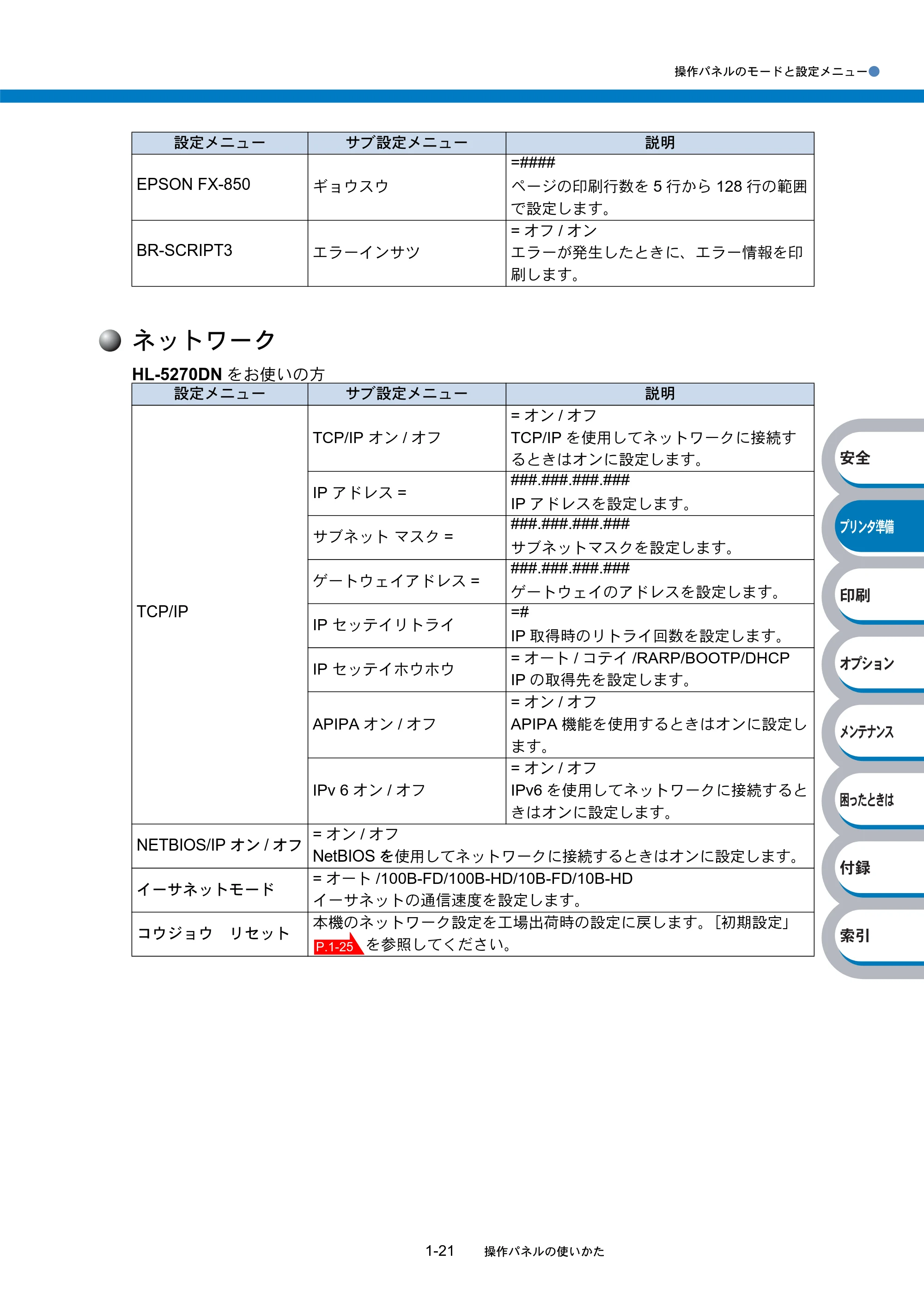Click the ギョウスウ sub-menu cell
This screenshot has width=924, height=1308.
407,187
